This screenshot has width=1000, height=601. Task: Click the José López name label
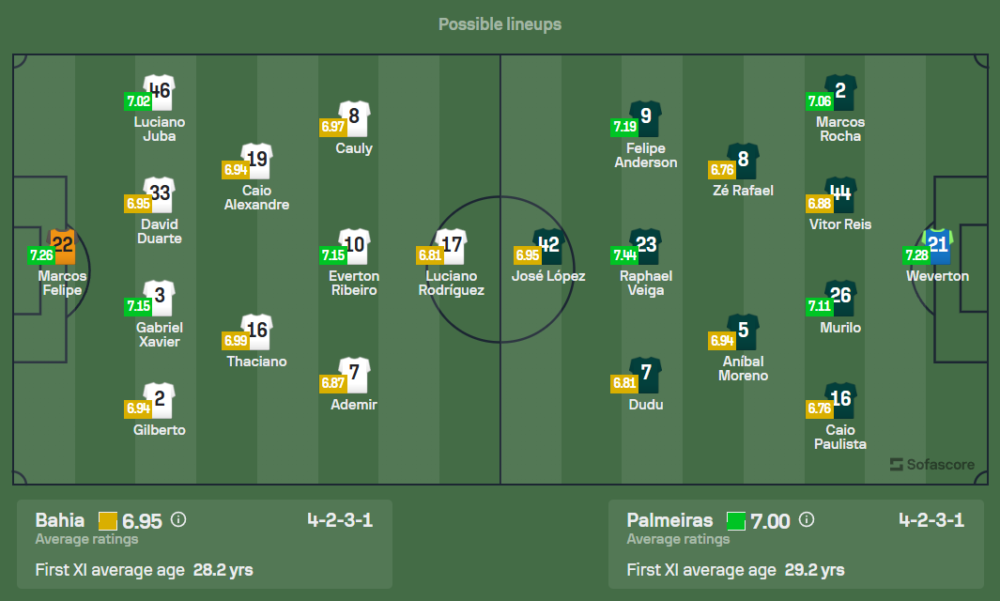point(548,276)
